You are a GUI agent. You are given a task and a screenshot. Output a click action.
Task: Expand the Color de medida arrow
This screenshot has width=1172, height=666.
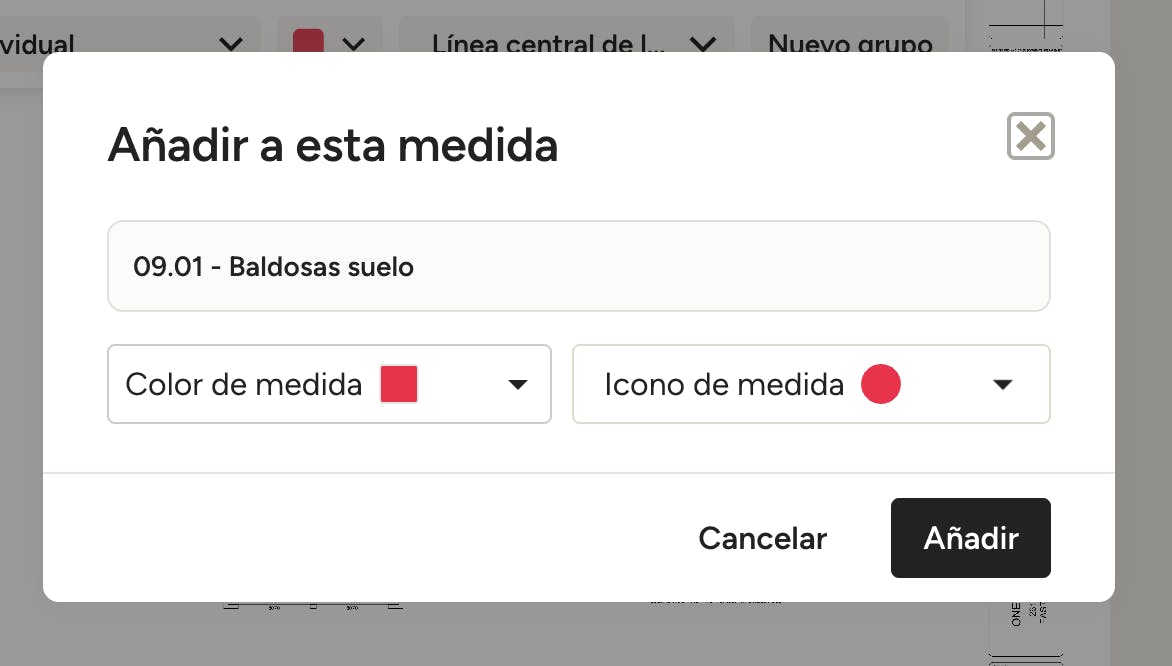(x=517, y=385)
